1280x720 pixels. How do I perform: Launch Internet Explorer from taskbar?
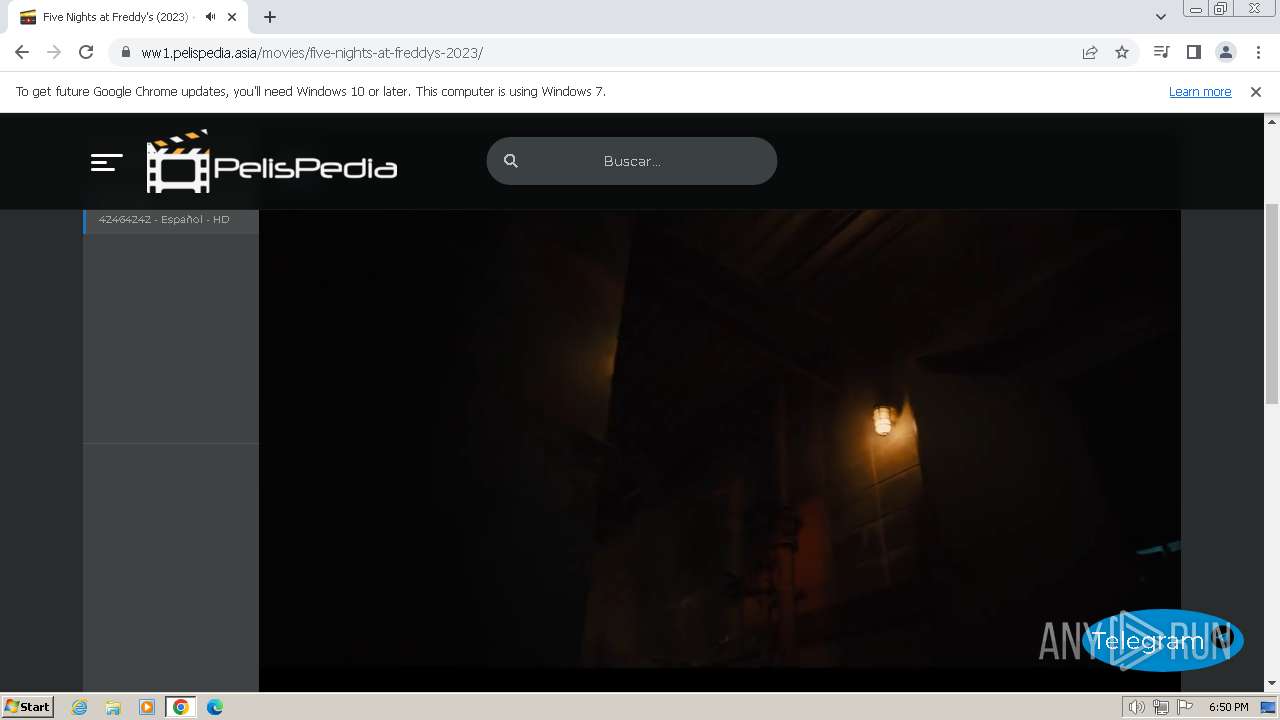(x=80, y=707)
